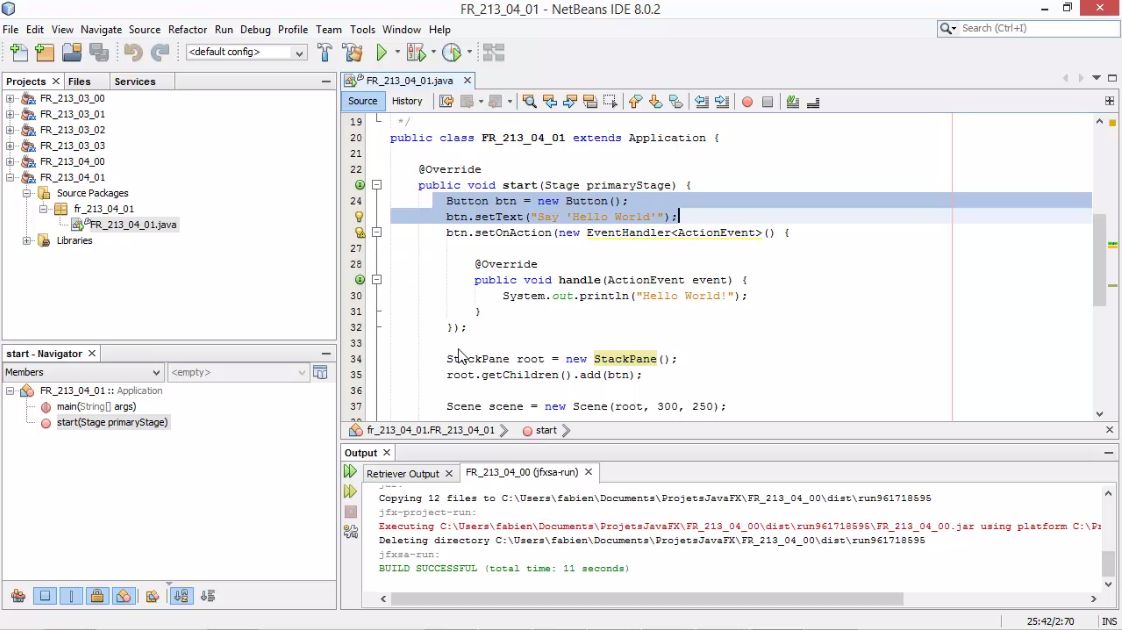Expand the Libraries node of FR_213_04_01
Screen dimensions: 1122x630
click(x=26, y=240)
